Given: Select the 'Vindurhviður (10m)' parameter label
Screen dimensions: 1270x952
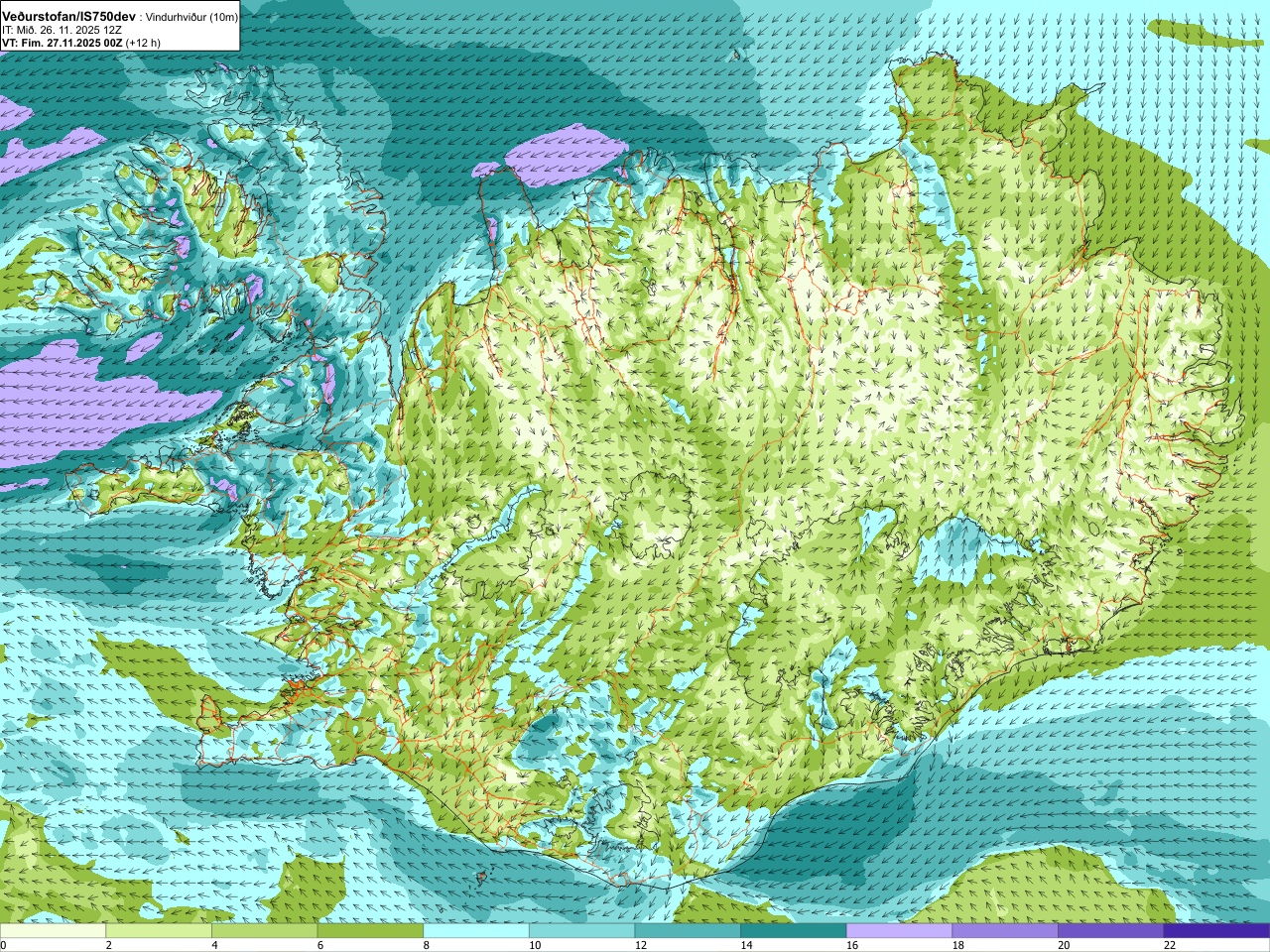Looking at the screenshot, I should 192,18.
